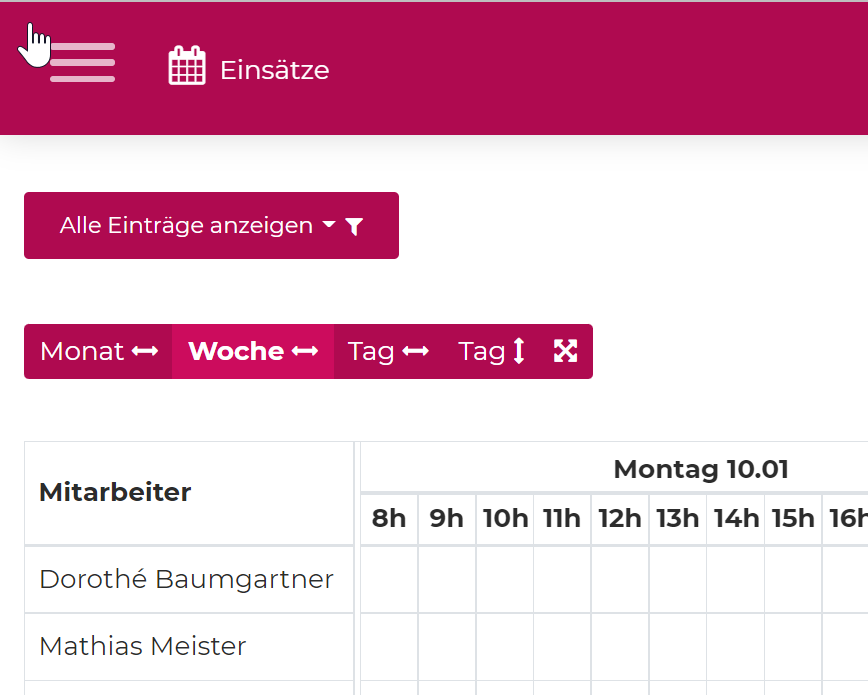Screen dimensions: 868x695
Task: Click the fullscreen expand arrows icon
Action: point(565,351)
